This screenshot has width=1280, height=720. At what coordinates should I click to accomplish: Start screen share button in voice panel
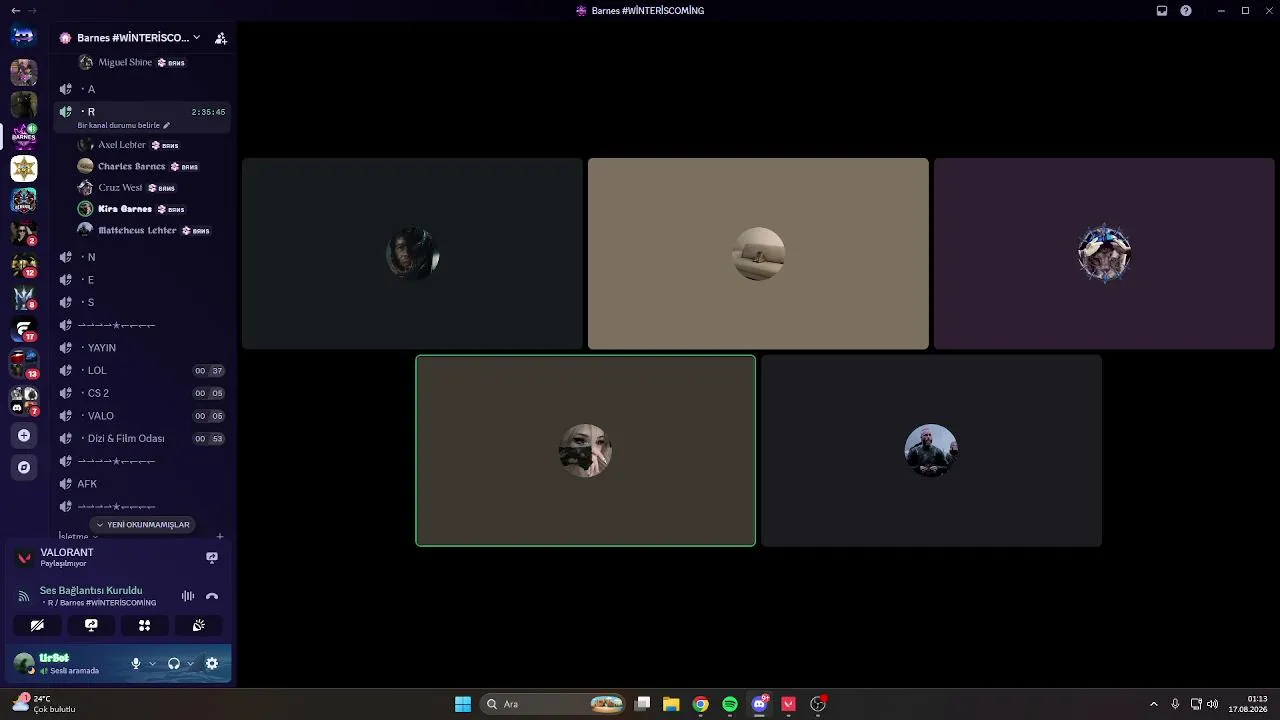(x=91, y=625)
